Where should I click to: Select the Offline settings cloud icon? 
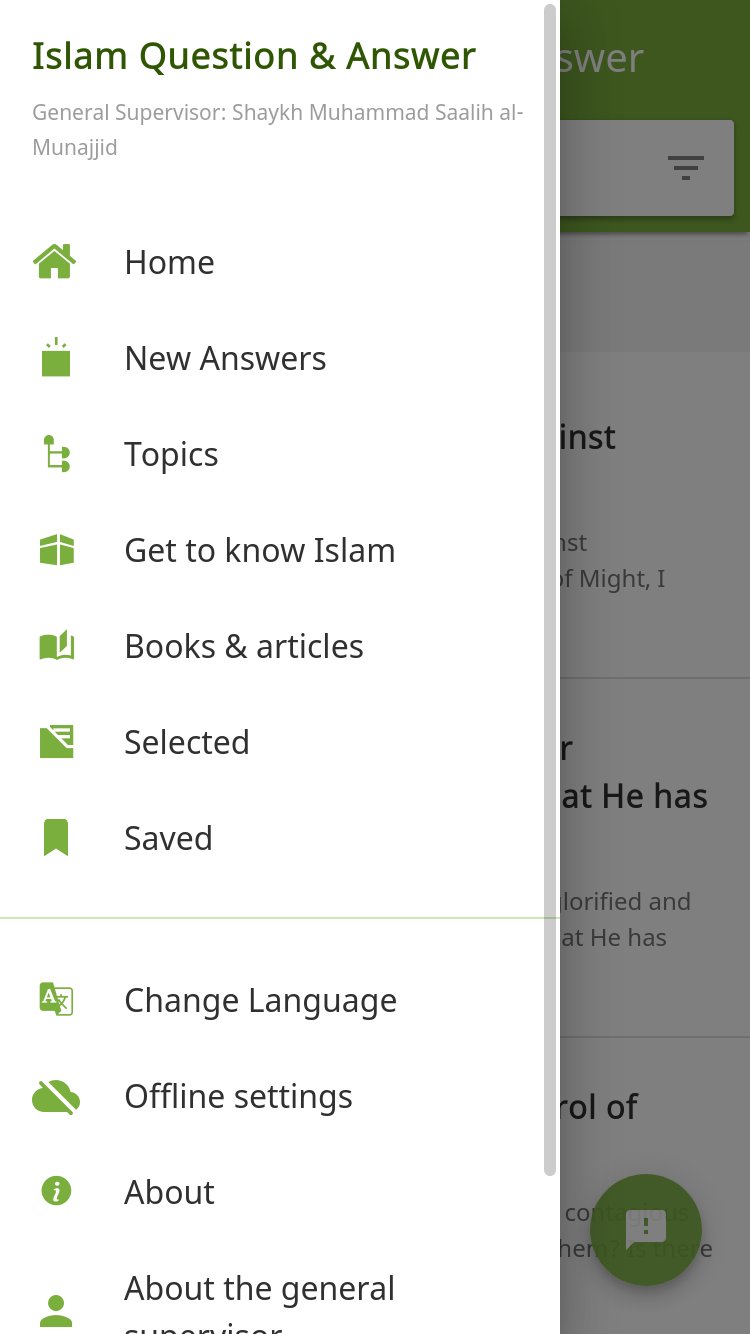point(56,1097)
